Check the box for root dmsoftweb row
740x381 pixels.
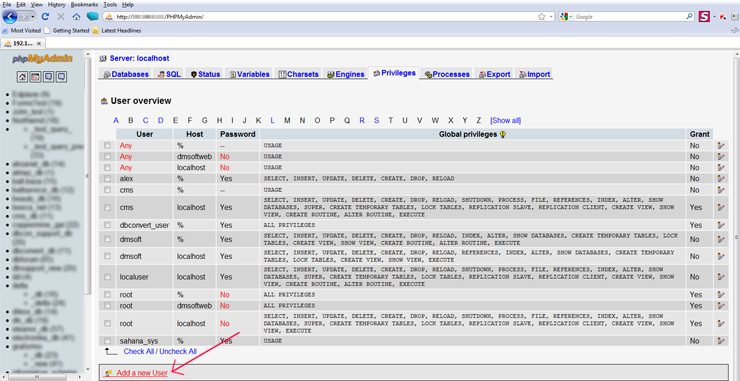(x=108, y=305)
